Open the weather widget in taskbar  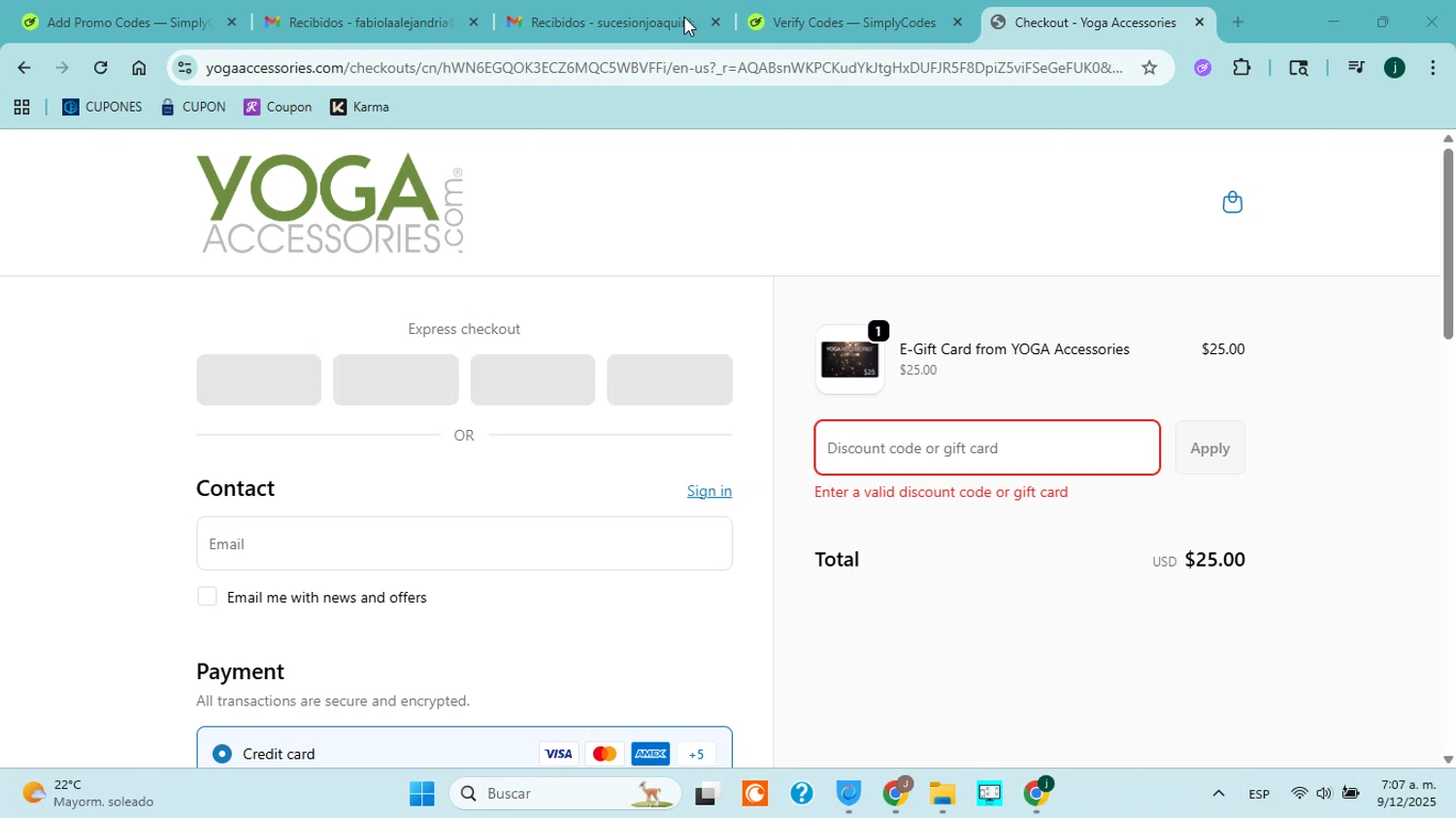tap(87, 794)
